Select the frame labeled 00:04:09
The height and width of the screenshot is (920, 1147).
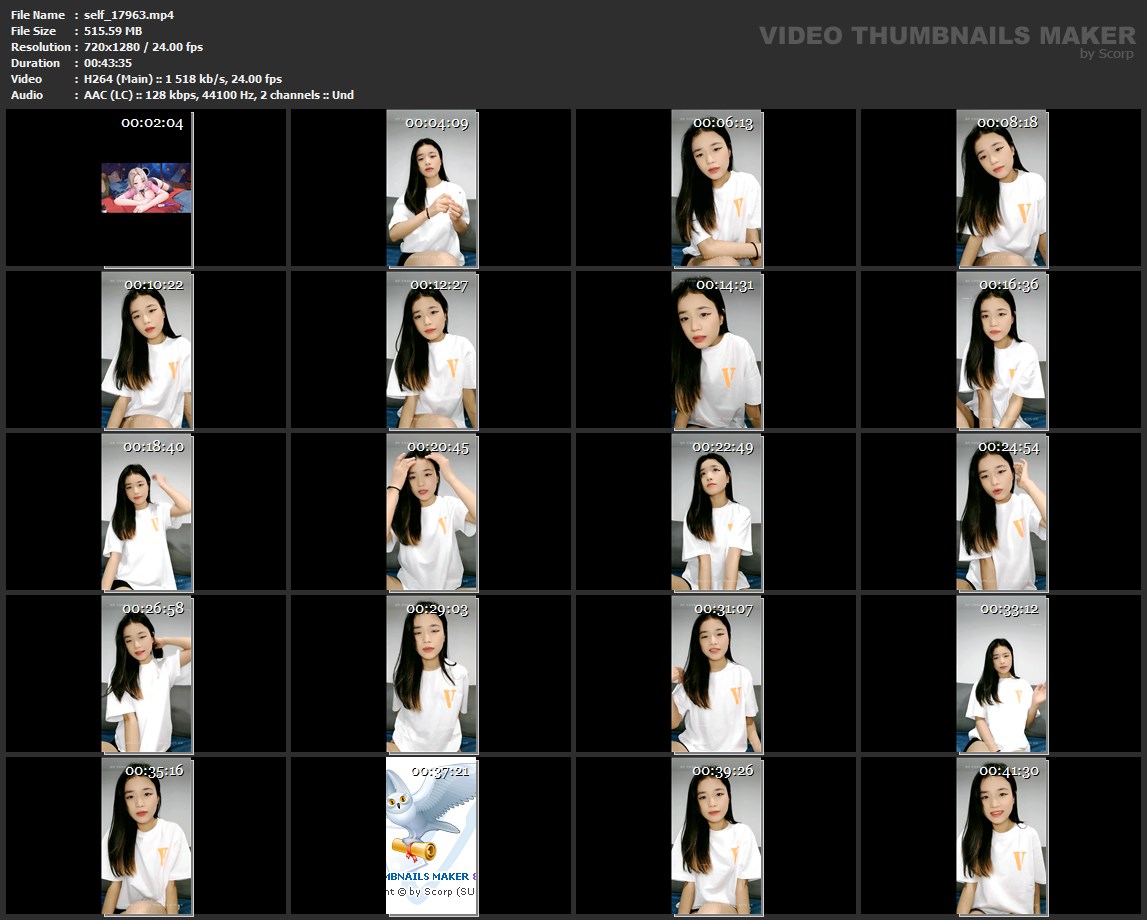[432, 188]
